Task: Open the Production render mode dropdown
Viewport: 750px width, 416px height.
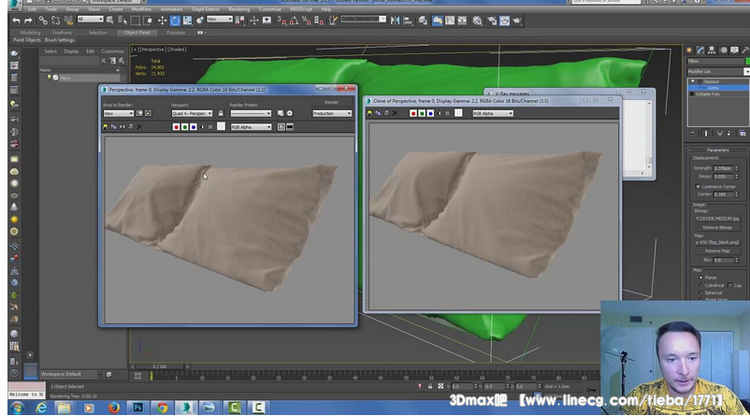Action: pyautogui.click(x=332, y=113)
